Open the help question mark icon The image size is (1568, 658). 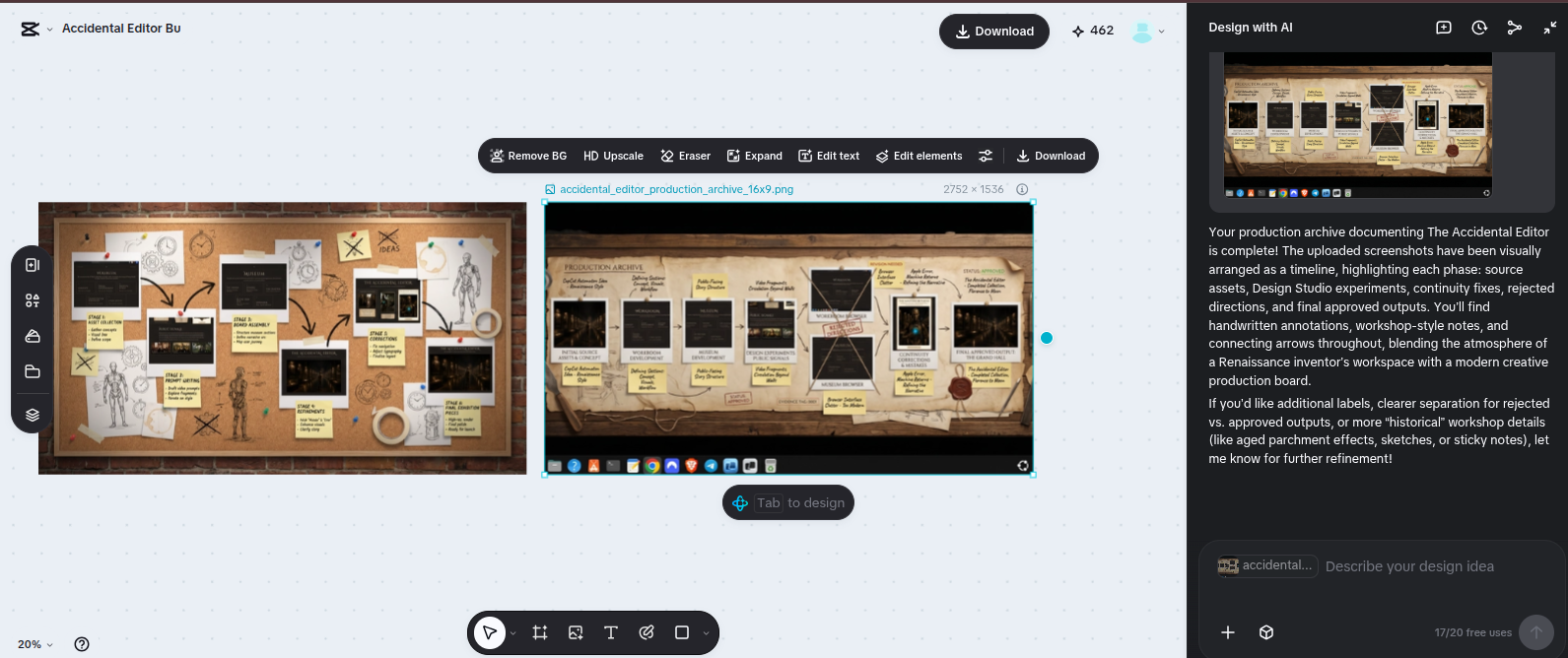coord(82,644)
